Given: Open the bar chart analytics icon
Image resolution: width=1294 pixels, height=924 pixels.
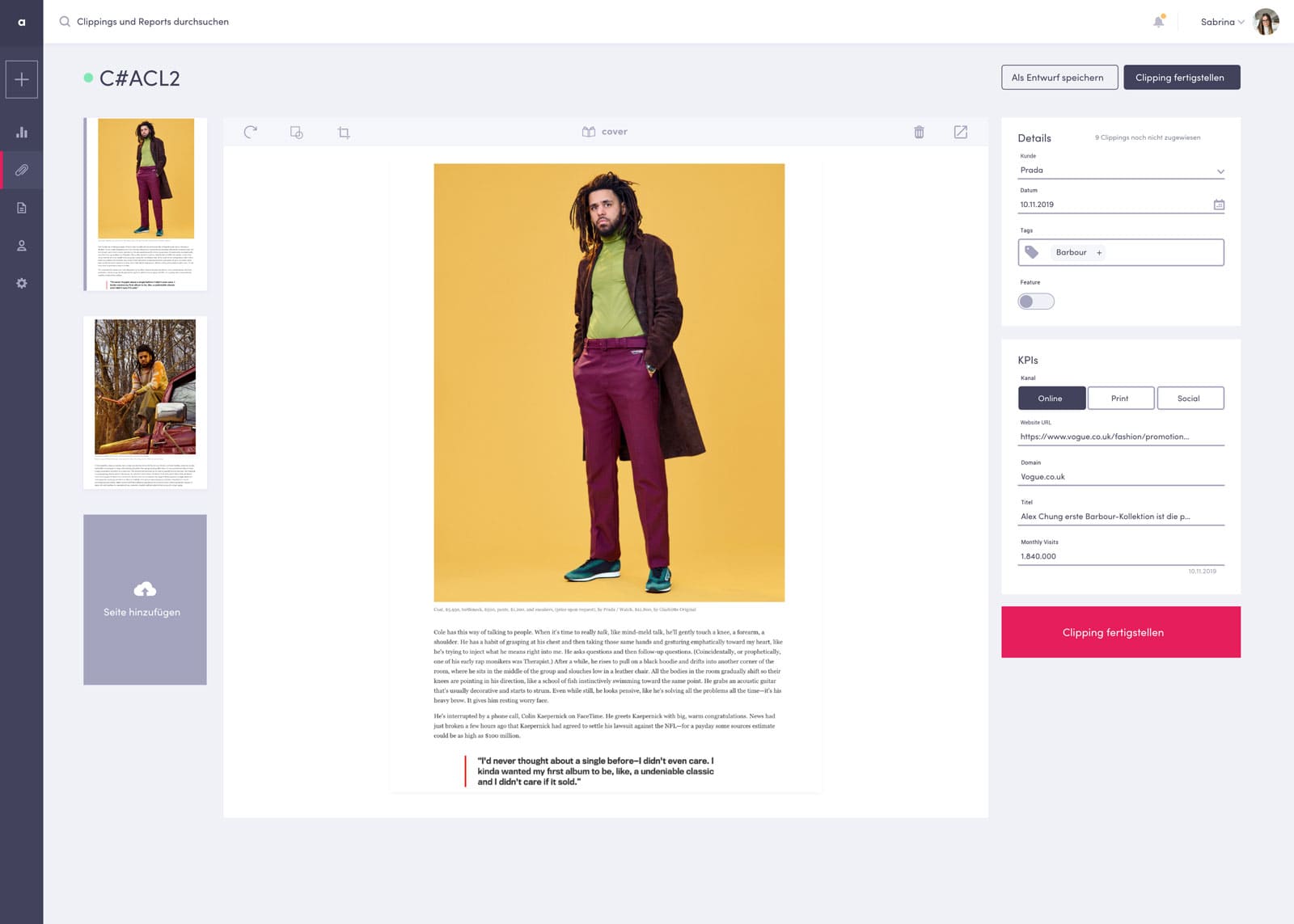Looking at the screenshot, I should pos(22,132).
